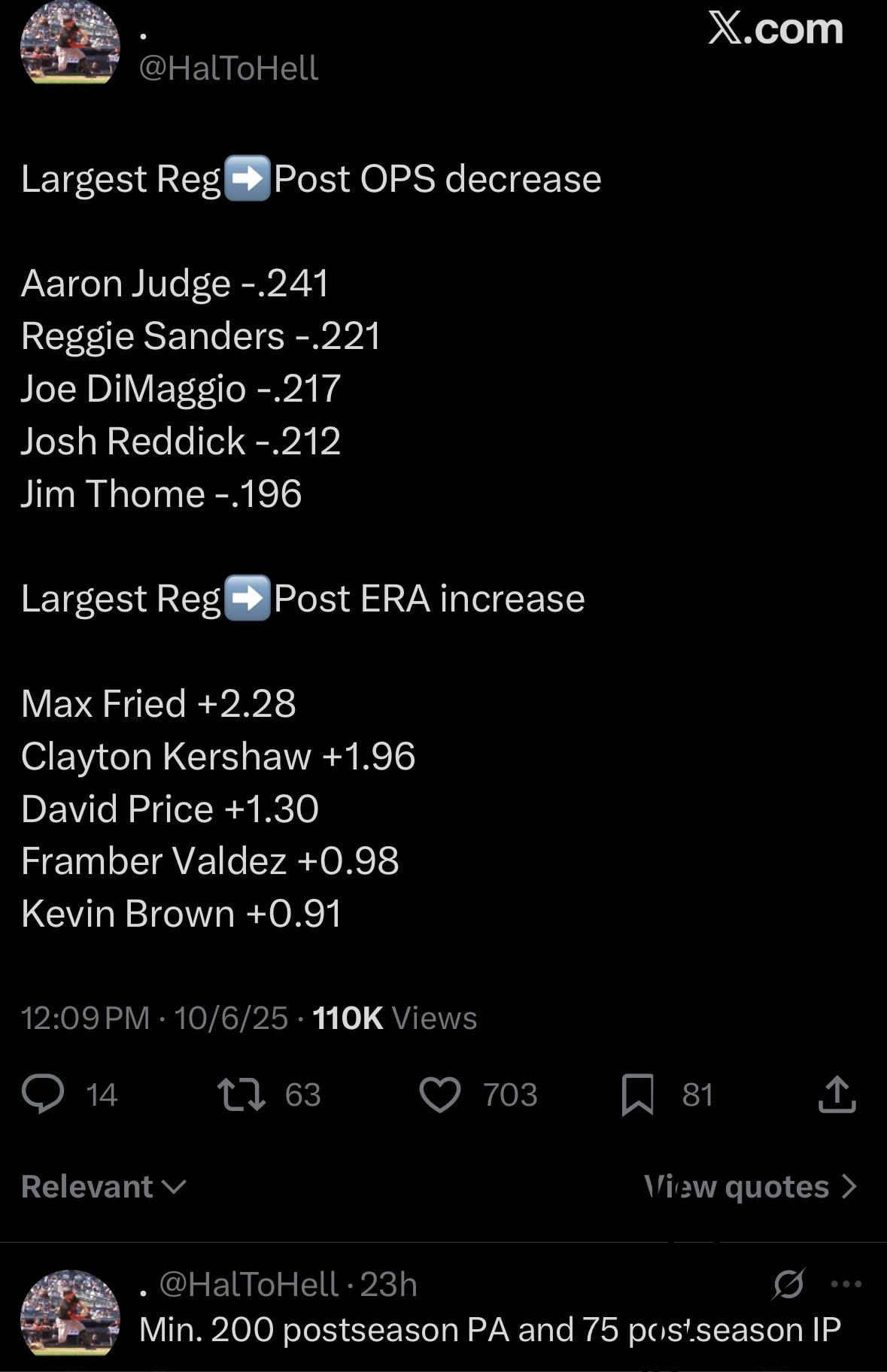Open the share upload icon
Image resolution: width=887 pixels, height=1372 pixels.
coord(837,1094)
